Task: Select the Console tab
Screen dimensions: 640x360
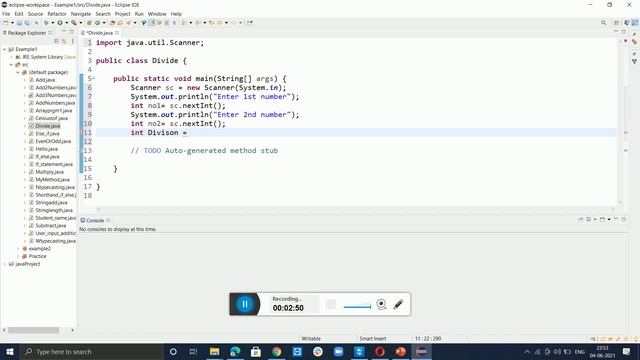Action: [95, 220]
